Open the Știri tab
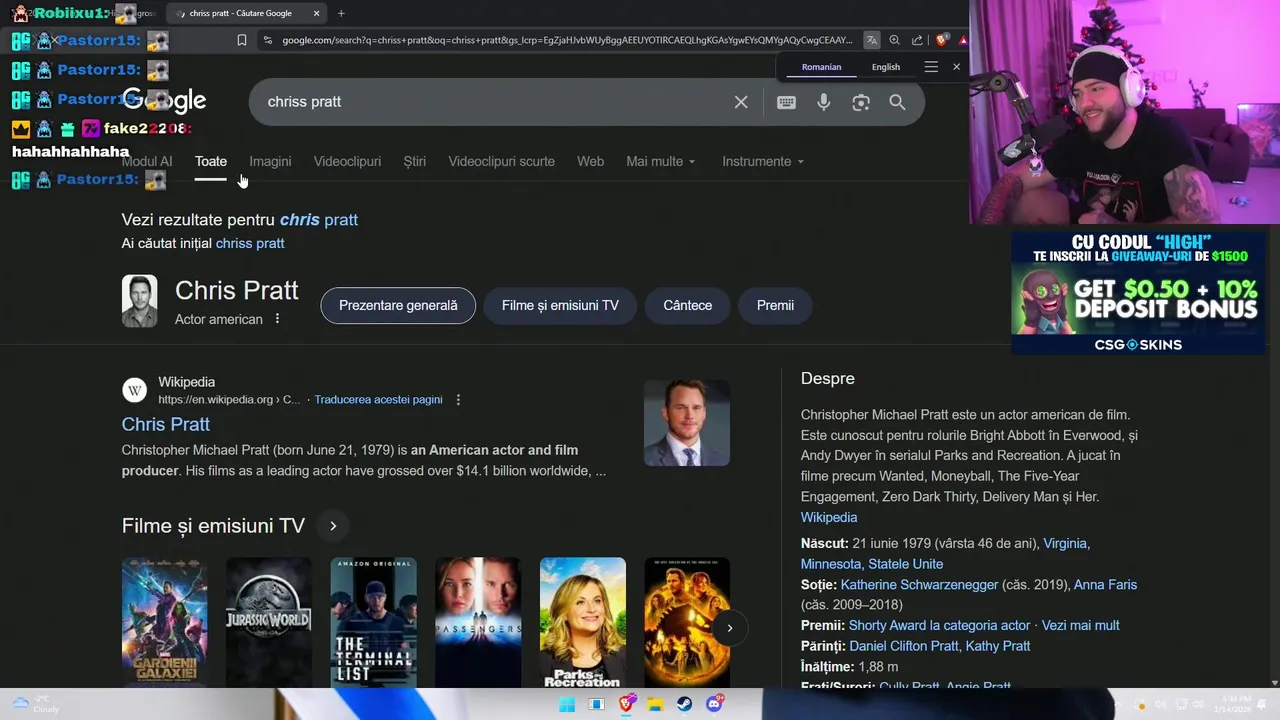The height and width of the screenshot is (720, 1280). 414,161
